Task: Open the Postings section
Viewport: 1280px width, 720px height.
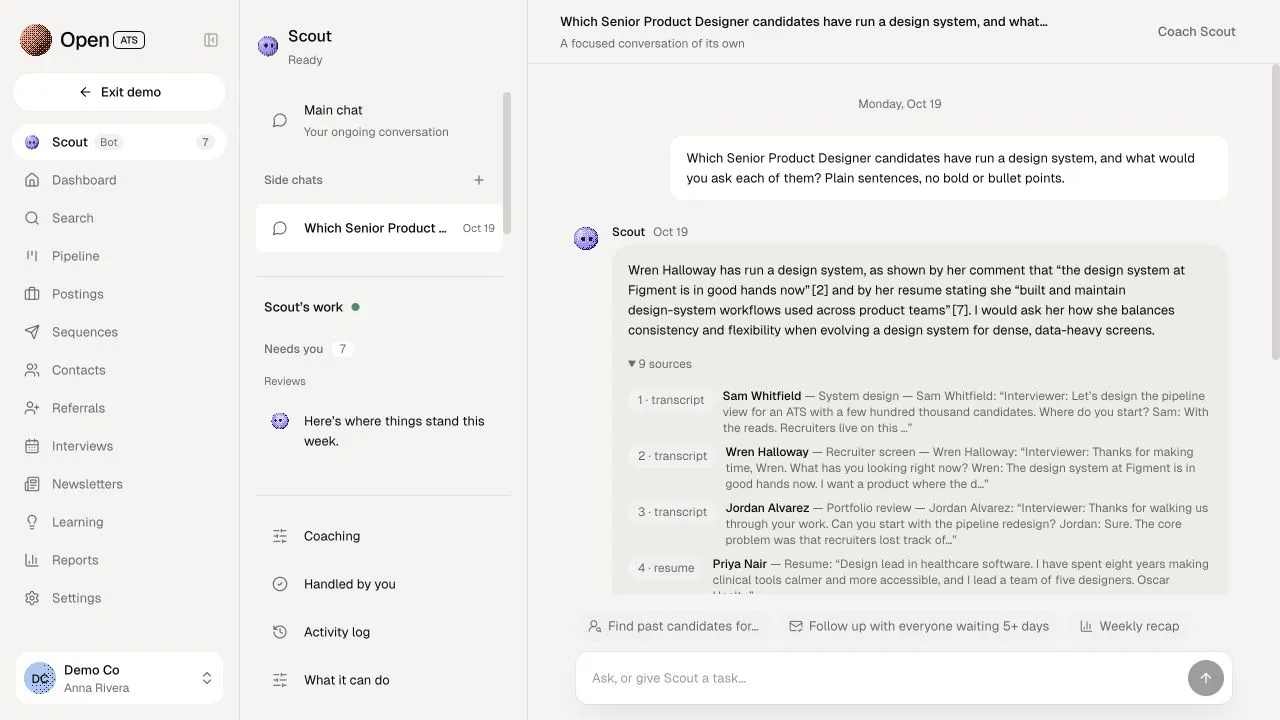Action: [120, 294]
